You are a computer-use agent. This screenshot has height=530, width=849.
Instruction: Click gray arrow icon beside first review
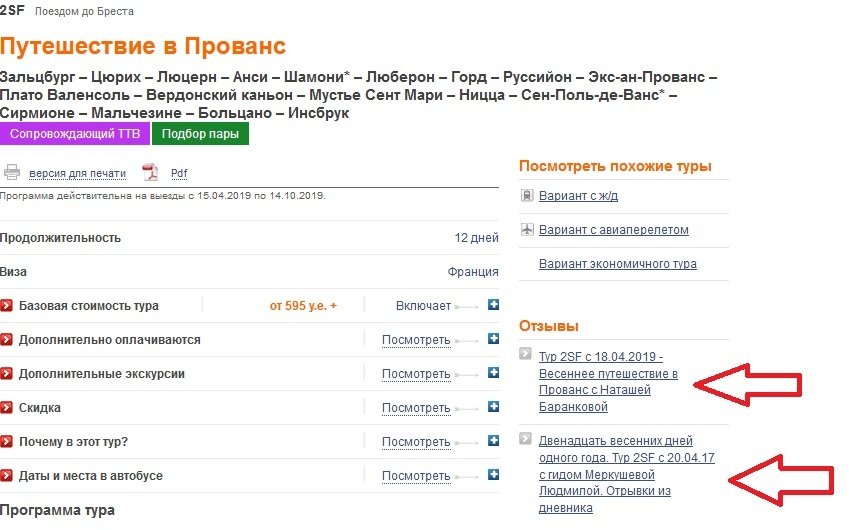point(526,353)
